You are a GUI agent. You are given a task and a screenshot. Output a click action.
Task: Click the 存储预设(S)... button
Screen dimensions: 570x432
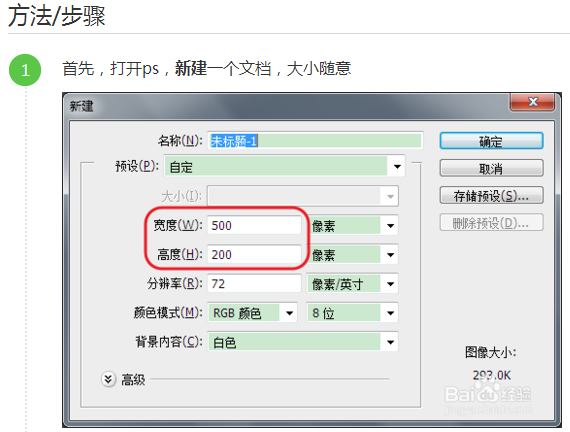(x=491, y=196)
